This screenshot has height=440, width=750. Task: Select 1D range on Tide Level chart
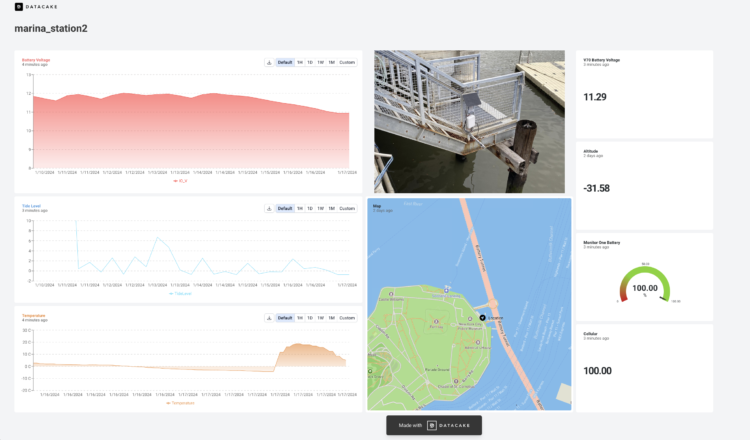coord(310,209)
